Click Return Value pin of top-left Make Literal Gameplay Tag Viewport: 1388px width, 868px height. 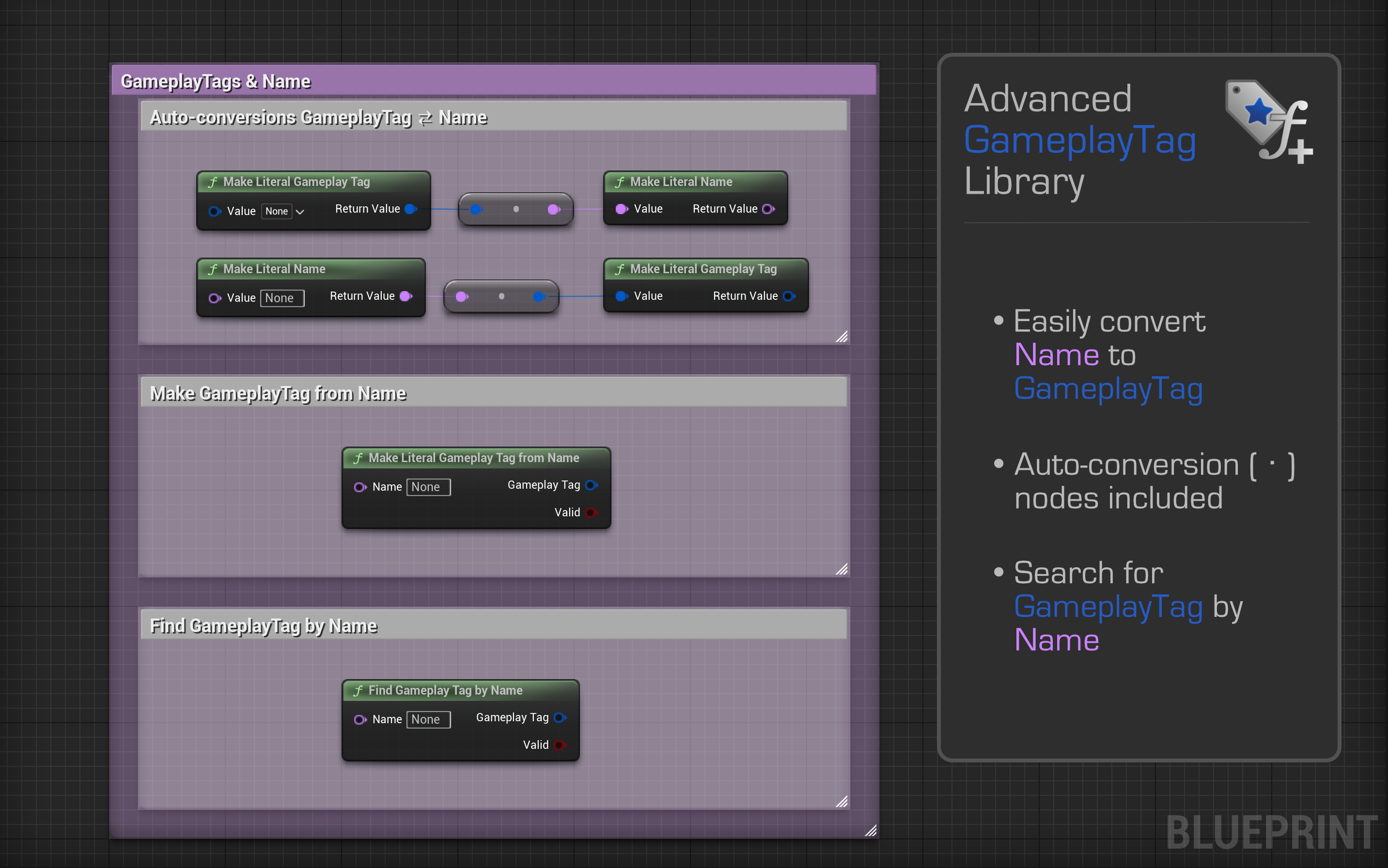click(x=410, y=209)
